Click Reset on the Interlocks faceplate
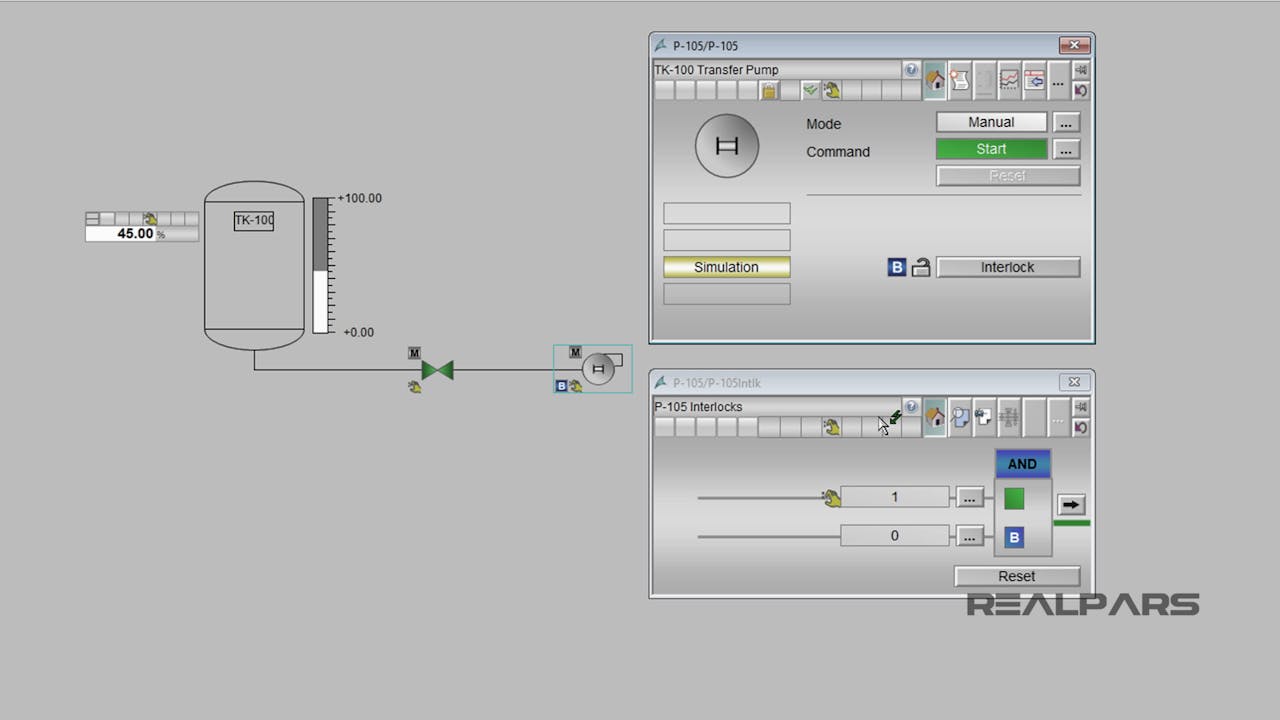The image size is (1280, 720). coord(1016,576)
